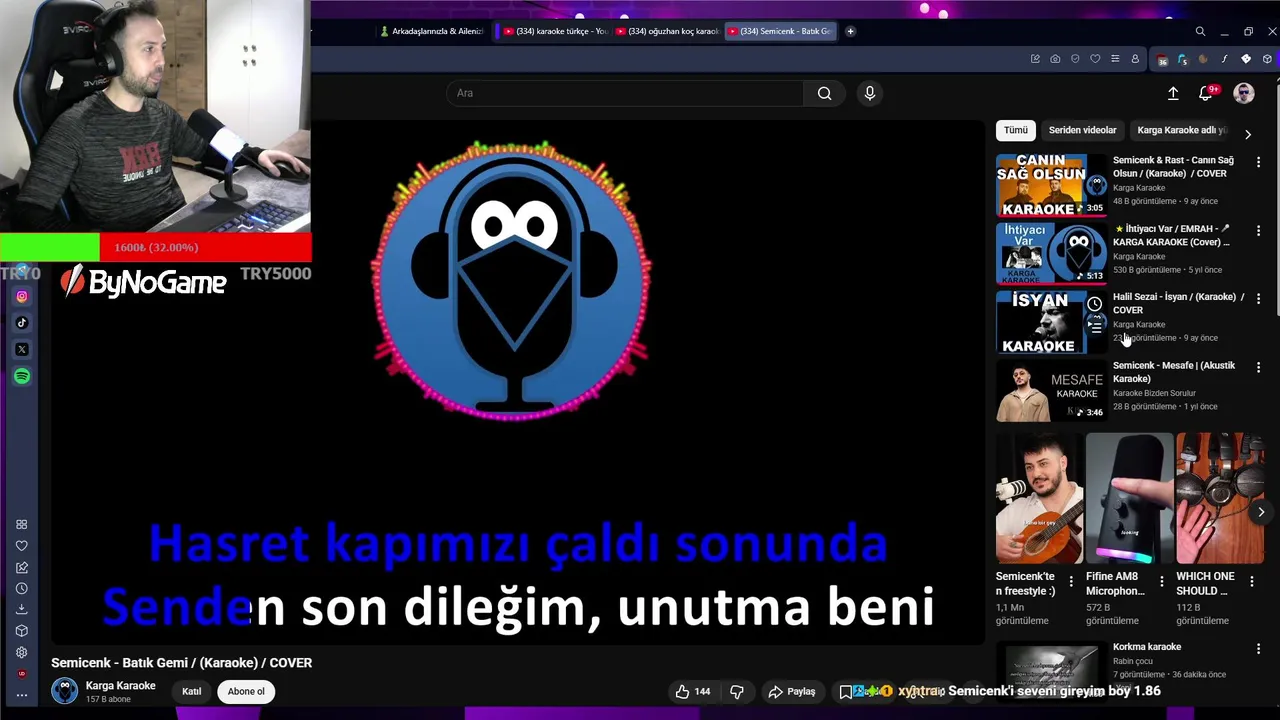Click the YouTube upload arrow icon
The height and width of the screenshot is (720, 1280).
pyautogui.click(x=1173, y=93)
